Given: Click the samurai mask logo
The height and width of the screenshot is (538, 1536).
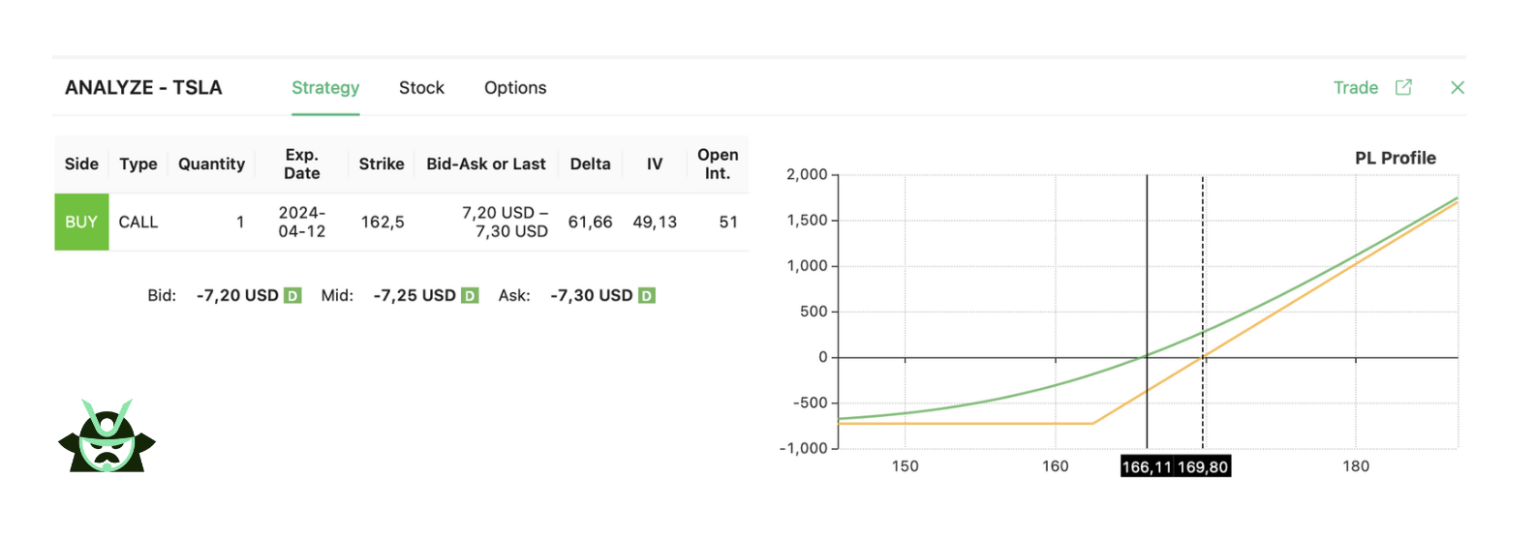Looking at the screenshot, I should click(x=107, y=435).
